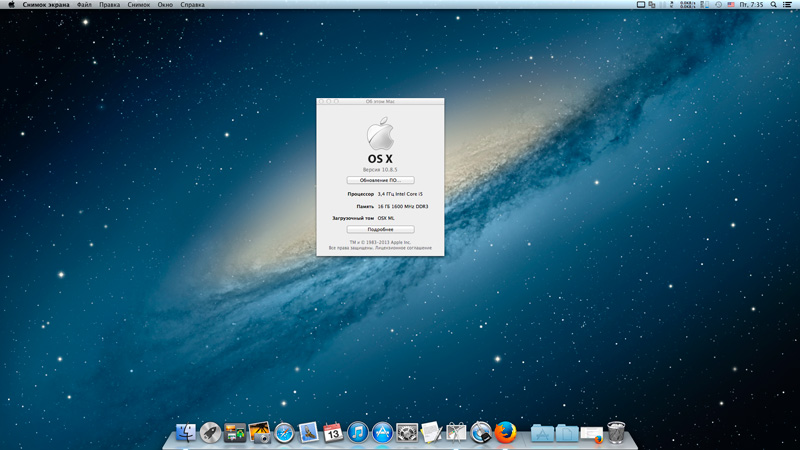
Task: Open the Снимок menu
Action: [x=139, y=5]
